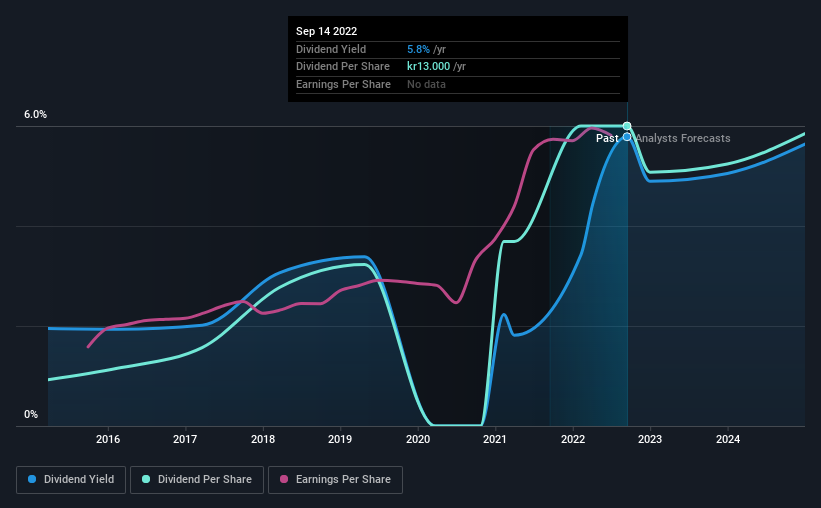Screen dimensions: 821x508
Task: Toggle the Earnings Per Share legend button
Action: click(335, 480)
